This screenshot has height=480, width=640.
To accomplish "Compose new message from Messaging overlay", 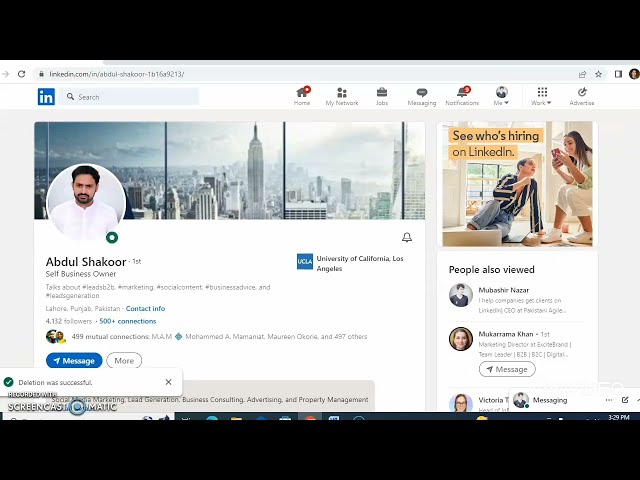I will click(x=625, y=400).
